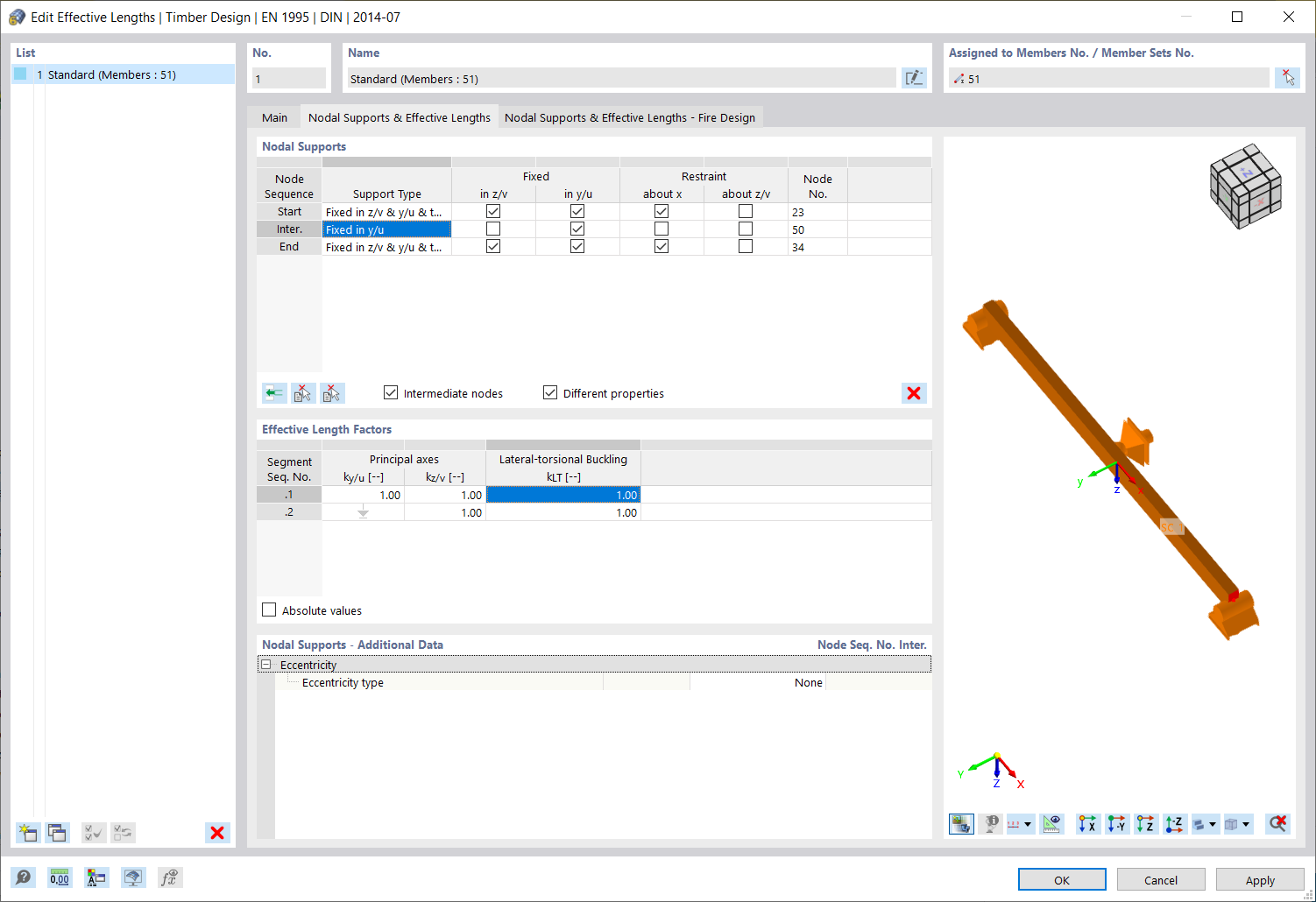Open the help speech bubble icon

coord(24,877)
